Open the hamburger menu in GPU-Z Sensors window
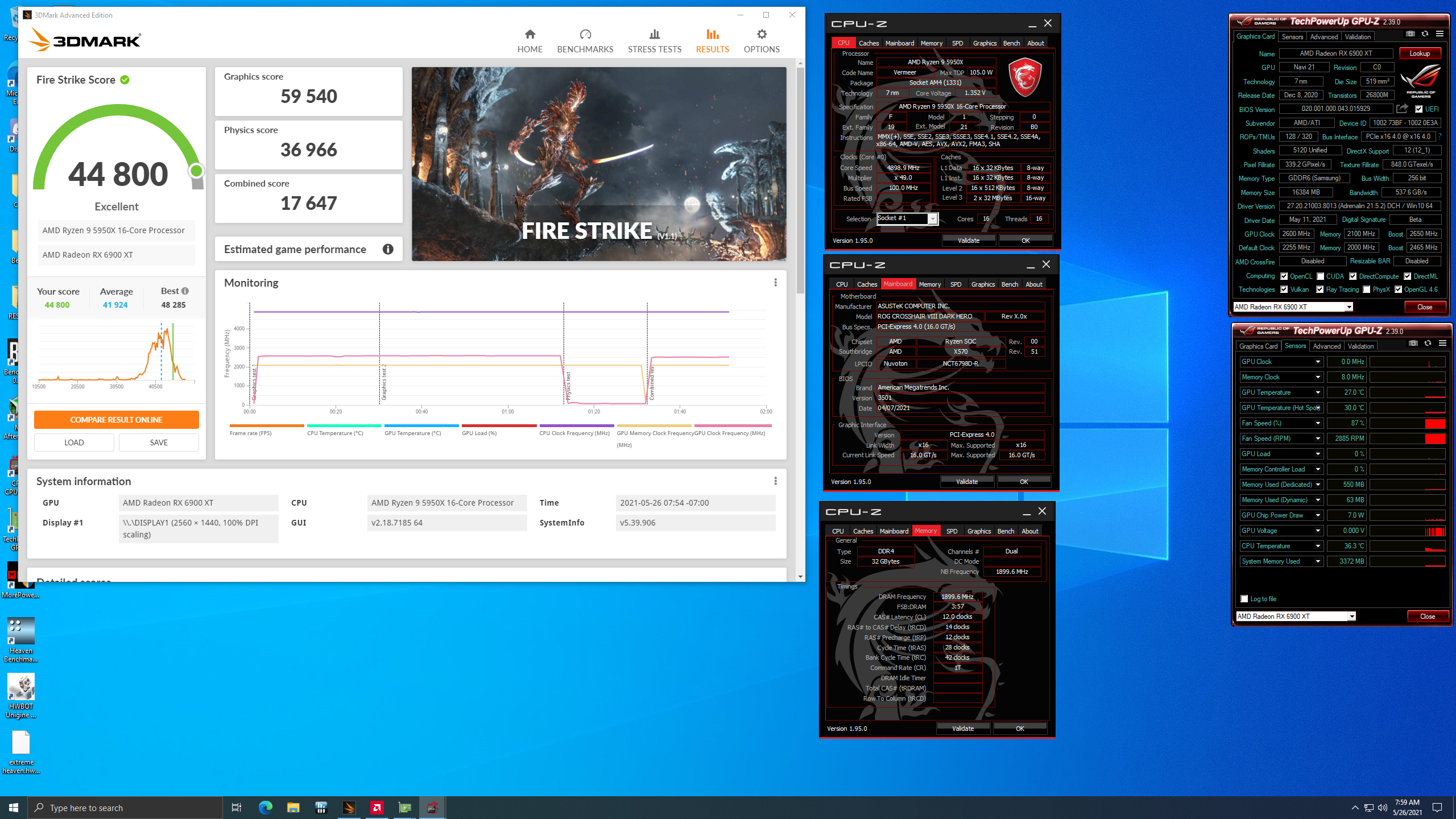This screenshot has width=1456, height=819. [x=1442, y=344]
